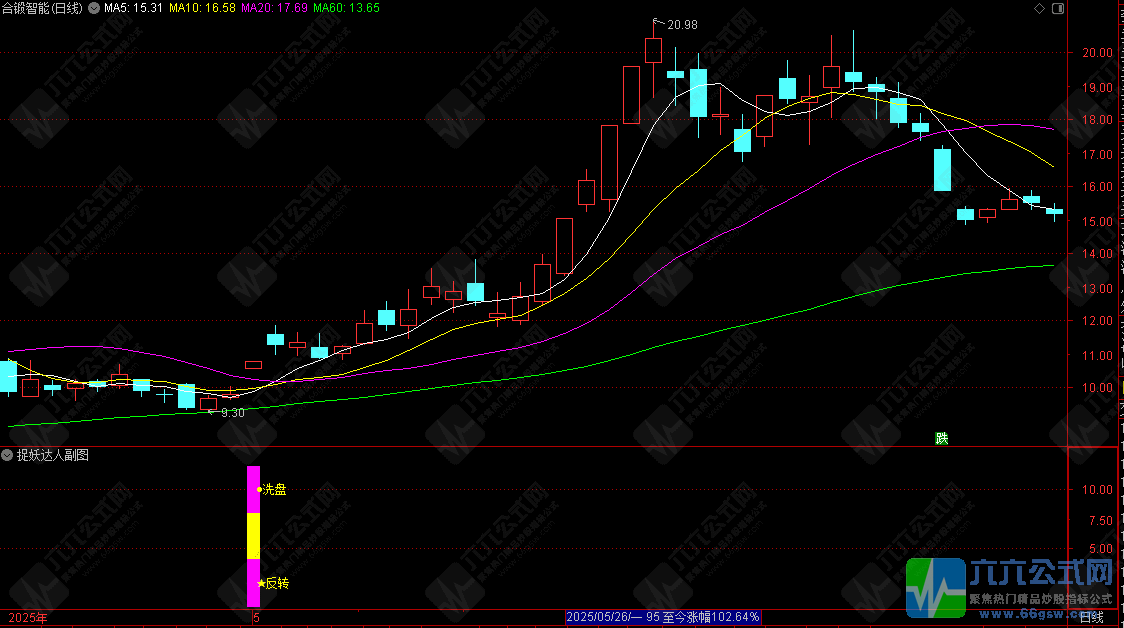Select the magenta MA20 label
Image resolution: width=1124 pixels, height=628 pixels.
(275, 8)
